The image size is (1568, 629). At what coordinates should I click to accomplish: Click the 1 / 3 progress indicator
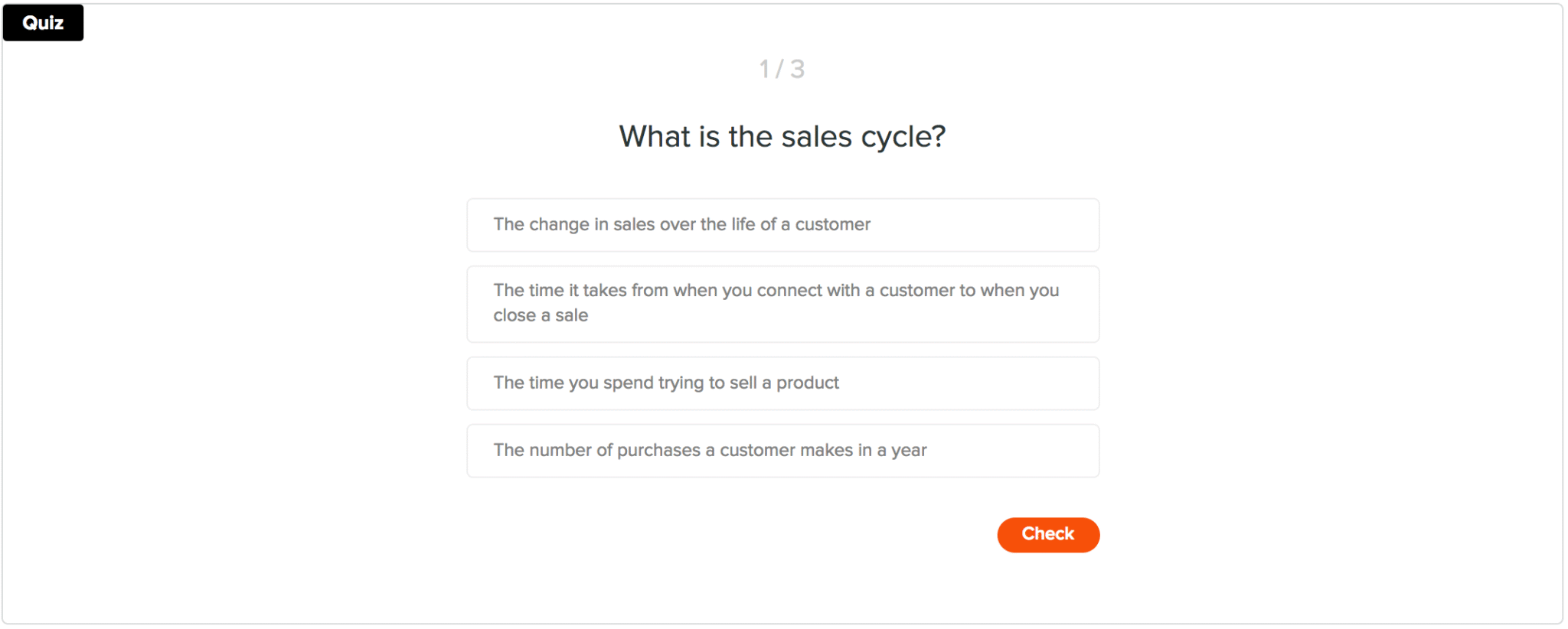pos(782,69)
